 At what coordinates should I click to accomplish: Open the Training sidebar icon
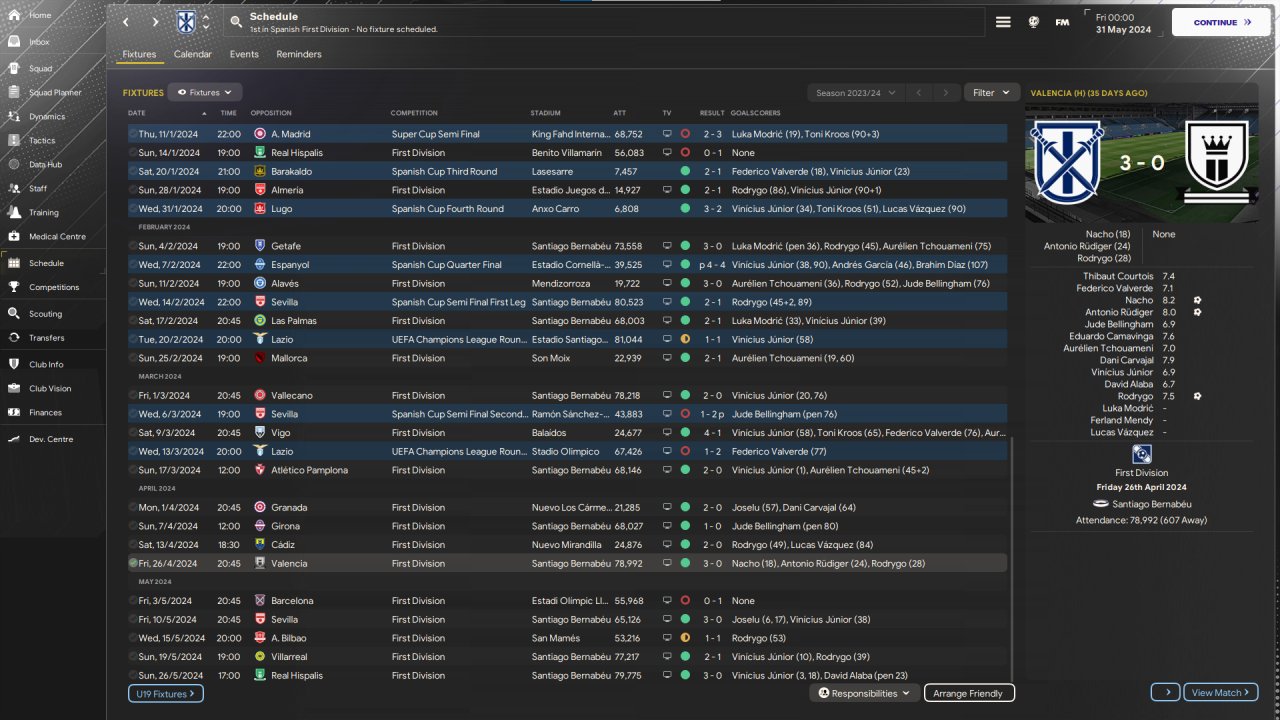point(14,212)
